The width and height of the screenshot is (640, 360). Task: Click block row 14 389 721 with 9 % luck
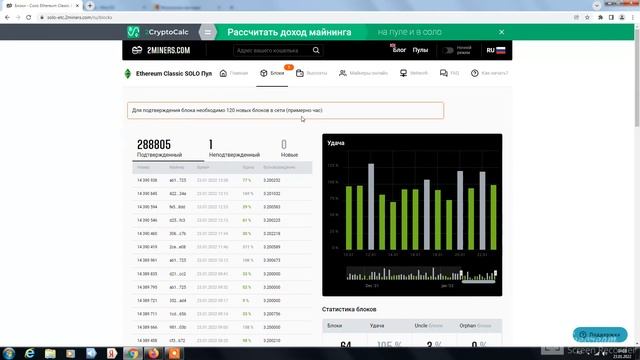point(222,300)
